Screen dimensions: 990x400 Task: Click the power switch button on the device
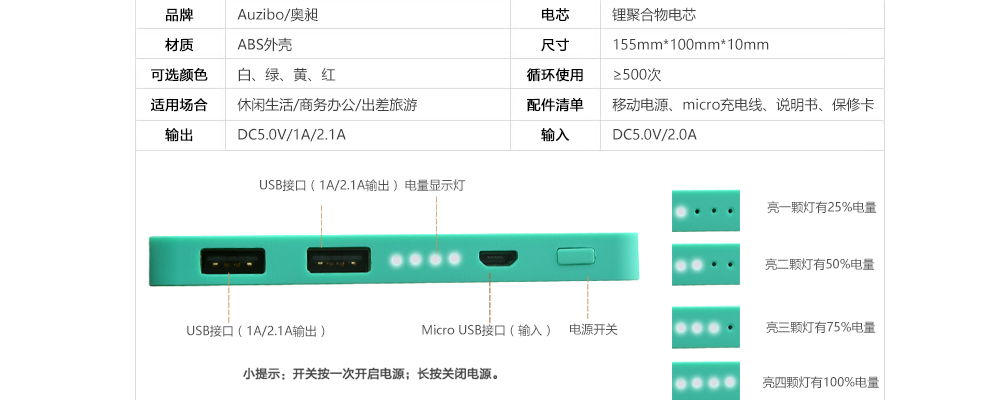point(575,256)
